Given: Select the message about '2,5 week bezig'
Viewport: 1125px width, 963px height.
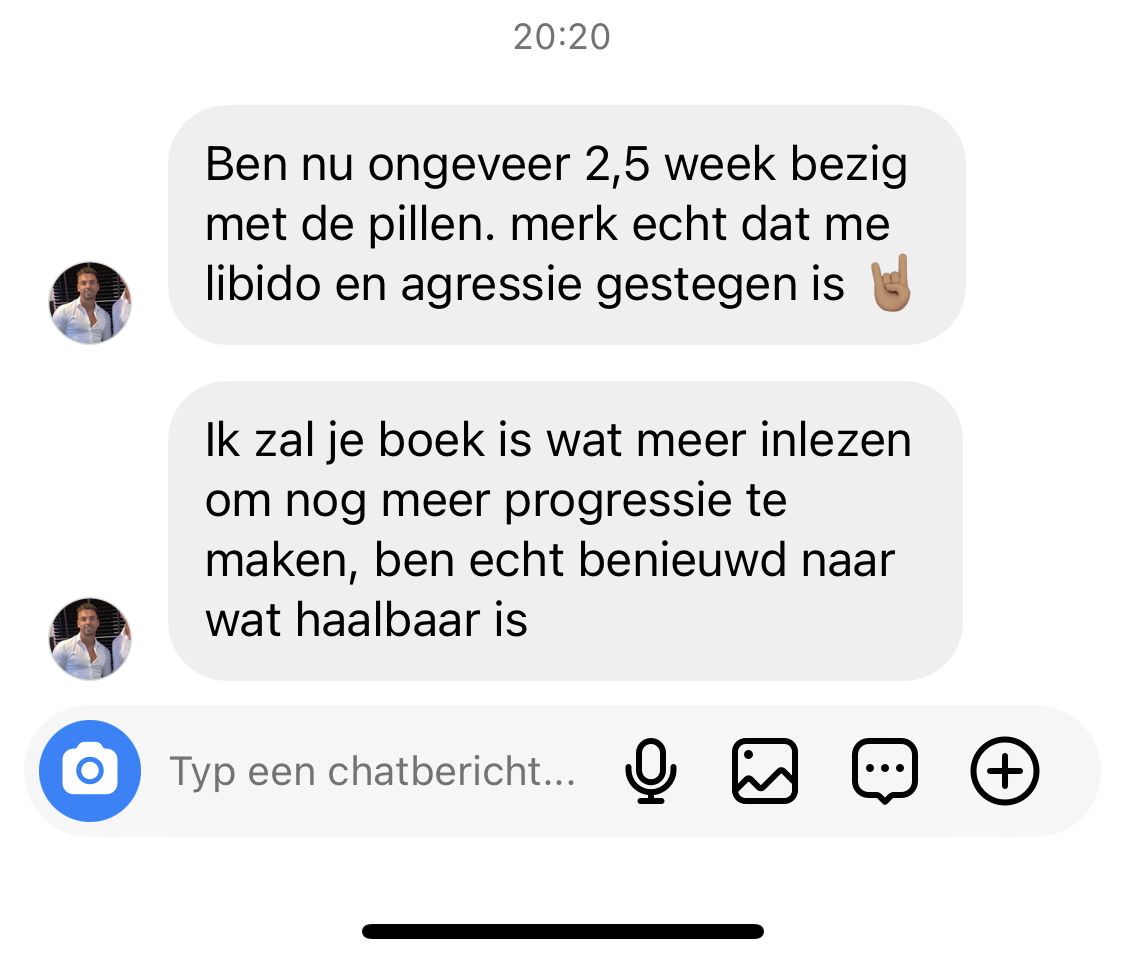Looking at the screenshot, I should [566, 225].
